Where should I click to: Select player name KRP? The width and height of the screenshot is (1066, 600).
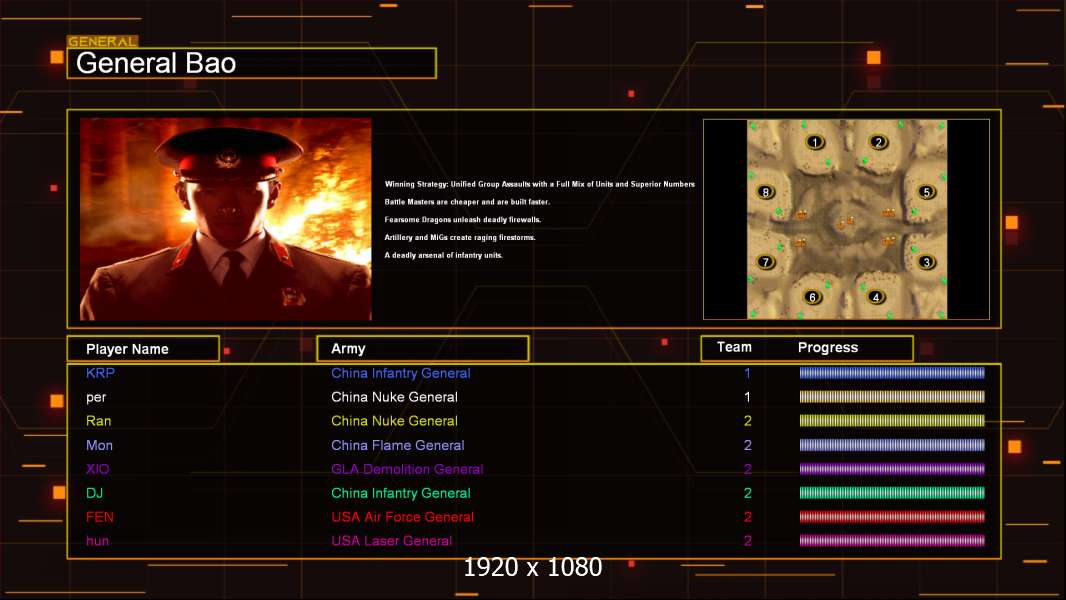(x=100, y=373)
